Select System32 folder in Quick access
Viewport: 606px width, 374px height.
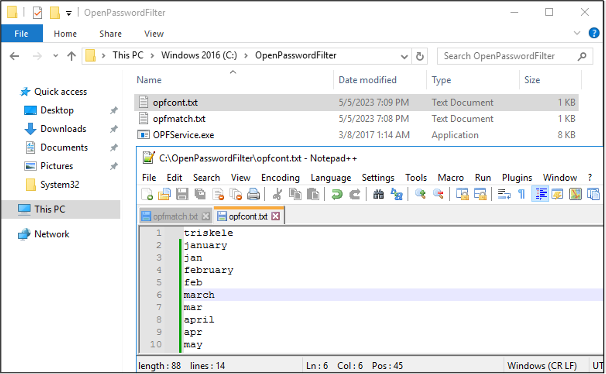(60, 185)
